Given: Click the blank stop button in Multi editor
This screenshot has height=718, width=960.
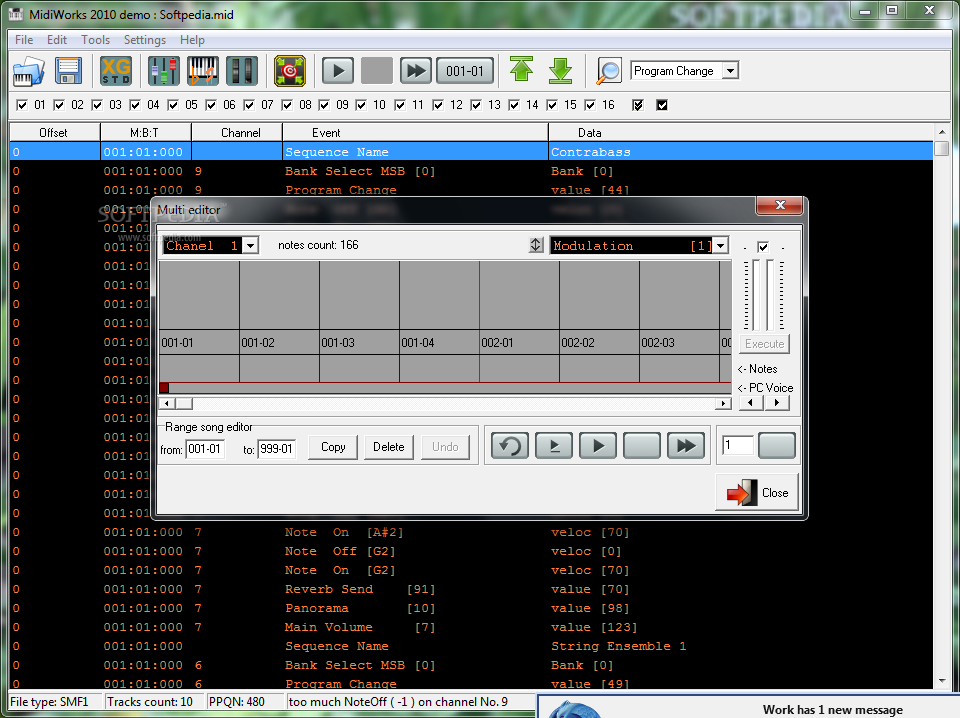Looking at the screenshot, I should pos(642,446).
